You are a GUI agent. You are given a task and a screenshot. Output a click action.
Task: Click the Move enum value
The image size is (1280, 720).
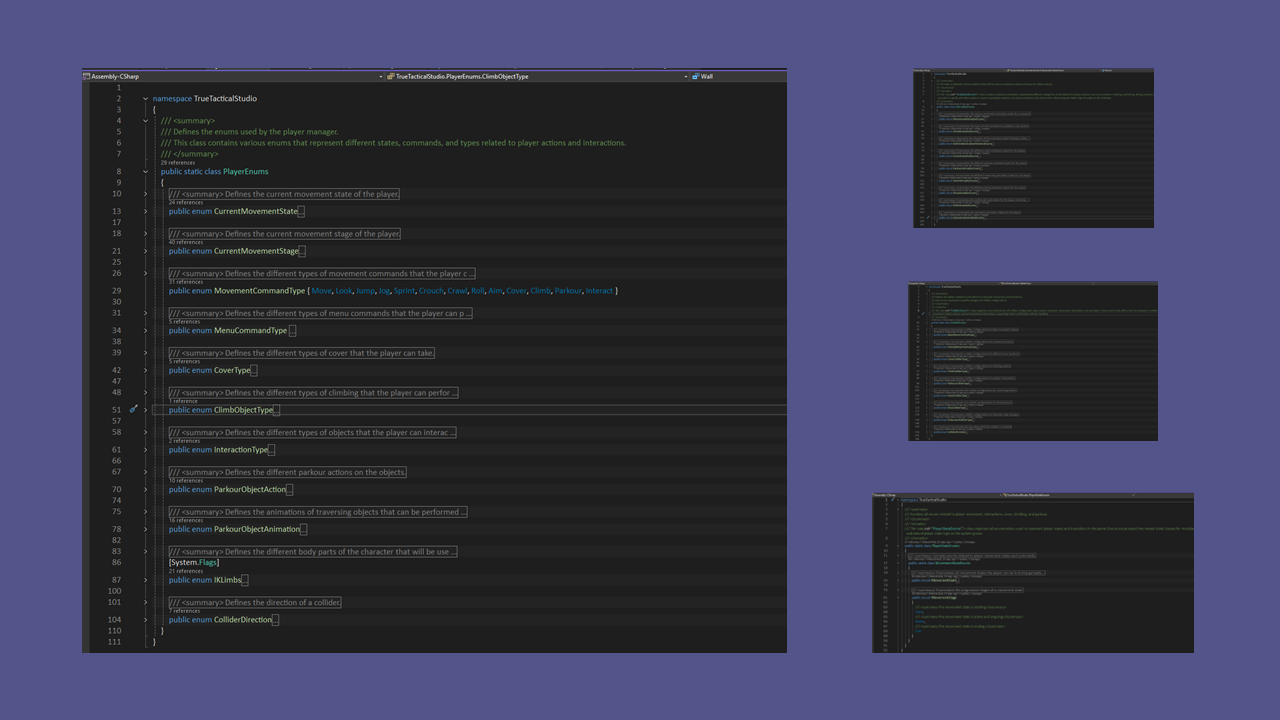pos(321,291)
